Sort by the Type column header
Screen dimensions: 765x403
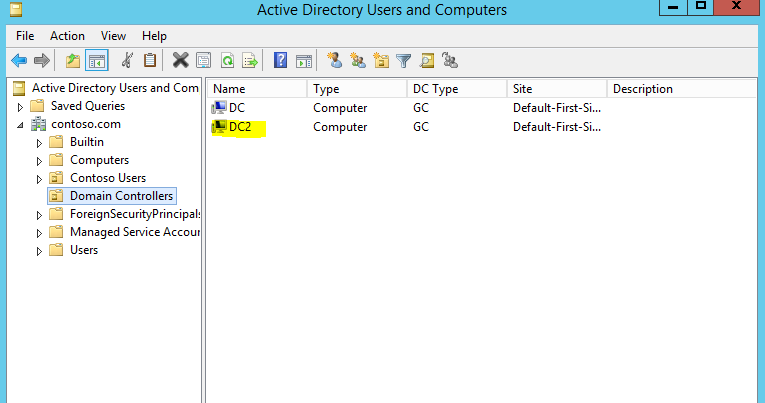357,89
